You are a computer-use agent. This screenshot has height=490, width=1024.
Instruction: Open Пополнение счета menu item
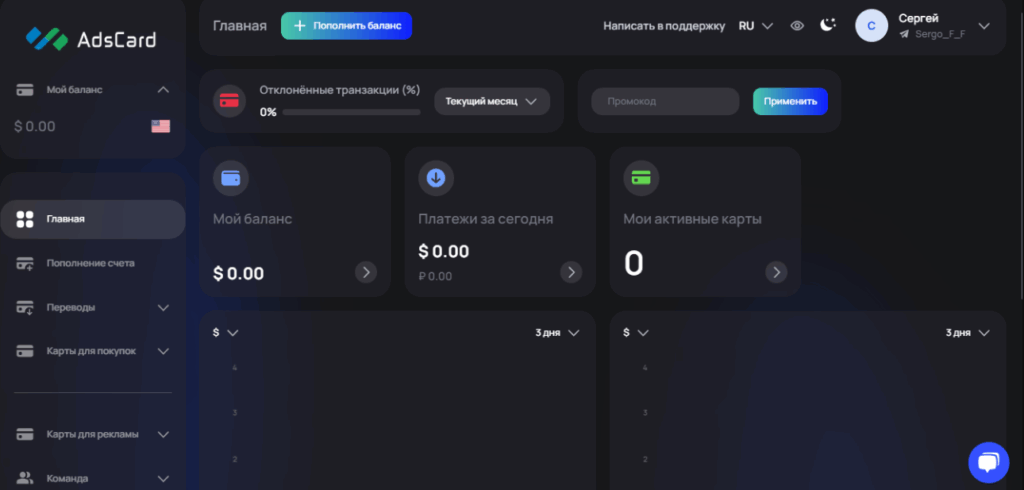[x=92, y=263]
